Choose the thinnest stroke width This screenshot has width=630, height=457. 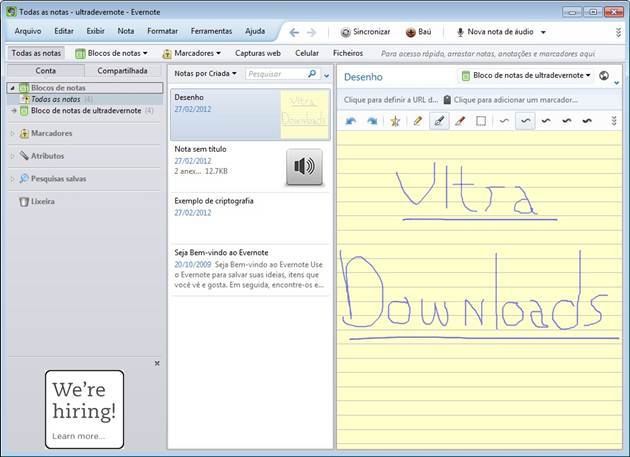[x=504, y=121]
